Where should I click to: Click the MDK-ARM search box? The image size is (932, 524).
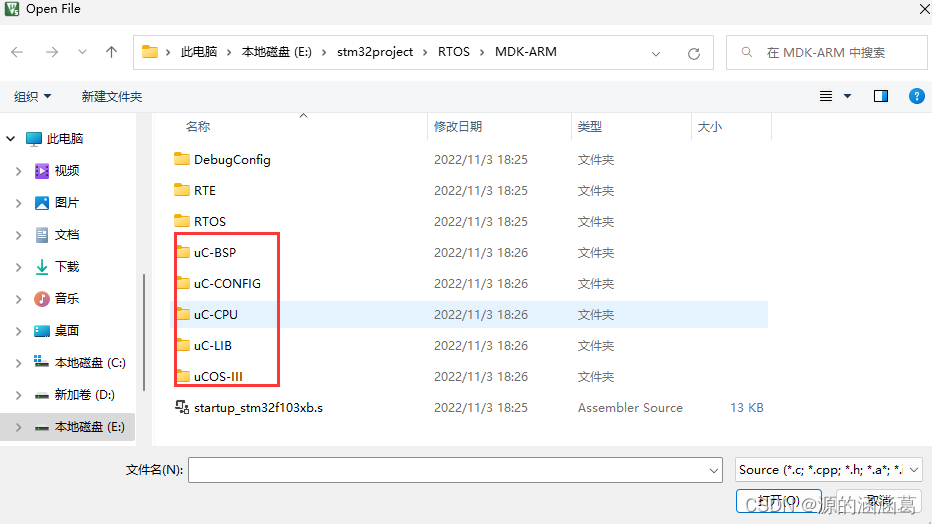click(826, 52)
